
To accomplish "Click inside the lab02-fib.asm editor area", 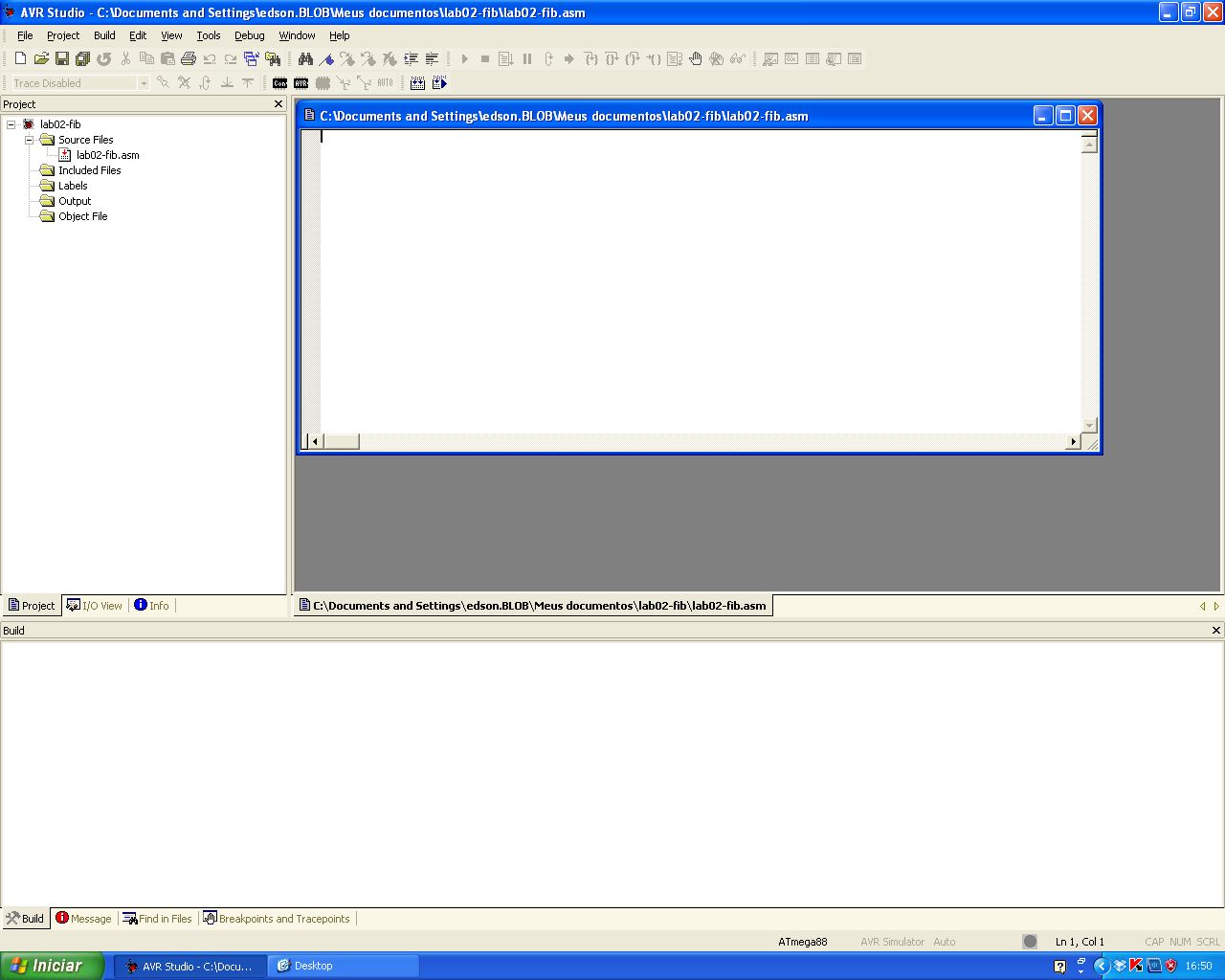I will pyautogui.click(x=700, y=281).
